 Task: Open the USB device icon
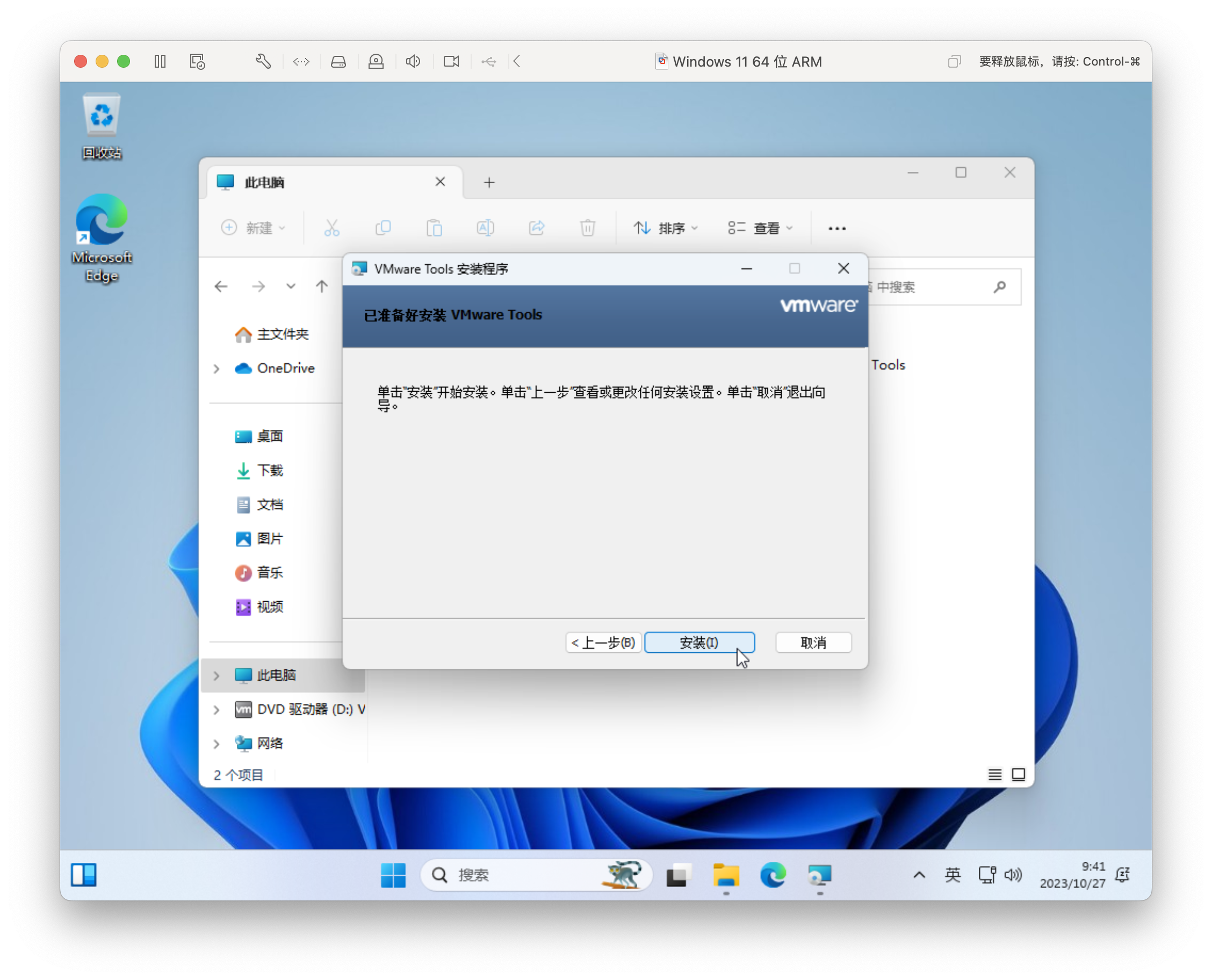coord(489,61)
